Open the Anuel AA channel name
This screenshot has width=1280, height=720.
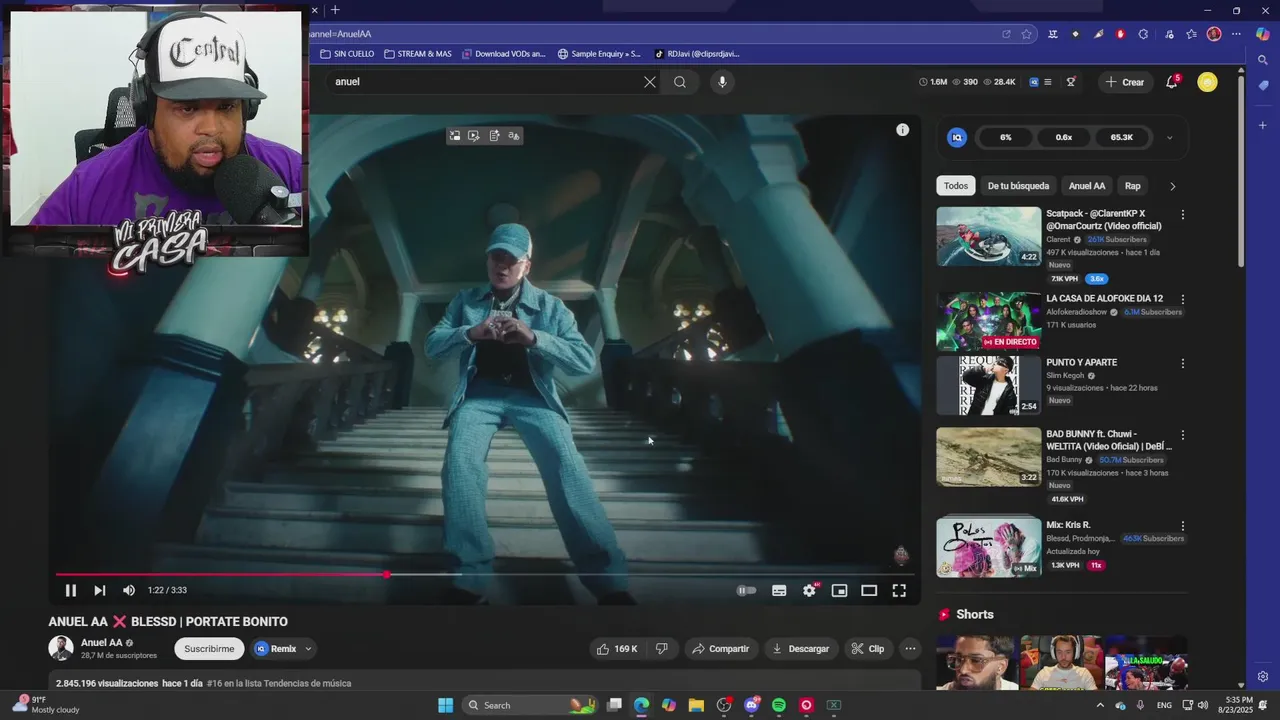102,643
